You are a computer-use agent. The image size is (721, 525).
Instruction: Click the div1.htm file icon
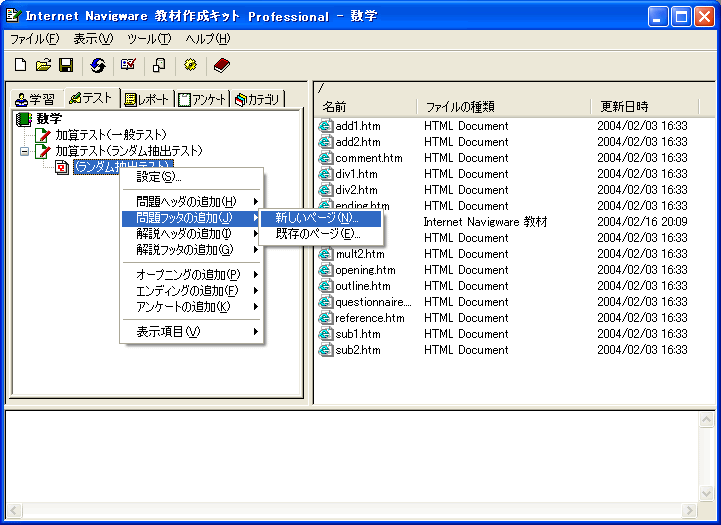[326, 174]
